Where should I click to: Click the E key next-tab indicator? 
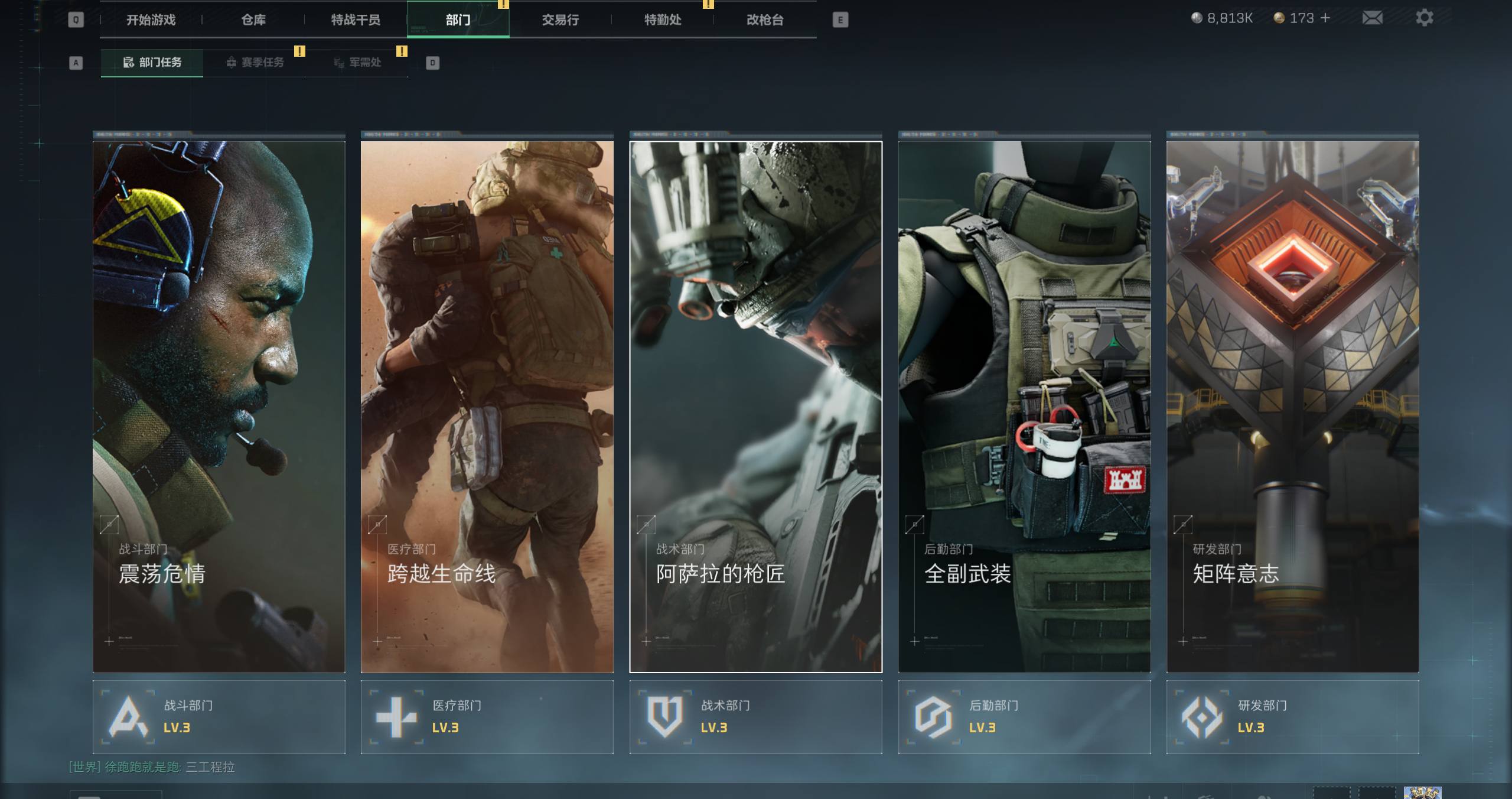click(x=840, y=20)
